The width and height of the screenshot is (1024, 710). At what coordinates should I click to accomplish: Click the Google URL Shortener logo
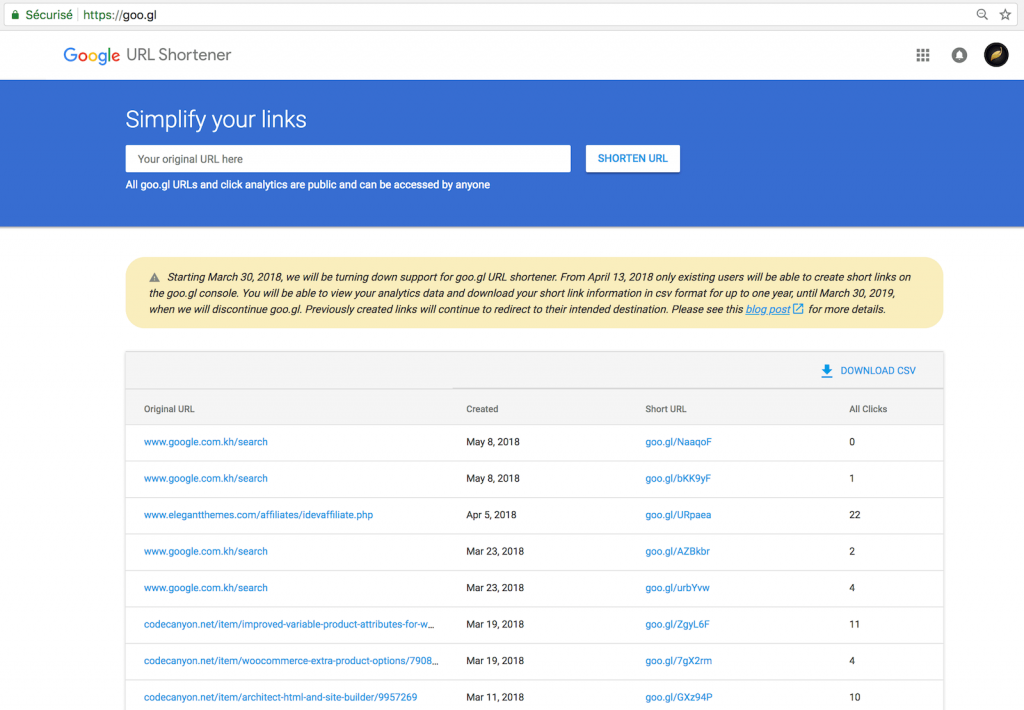[146, 55]
